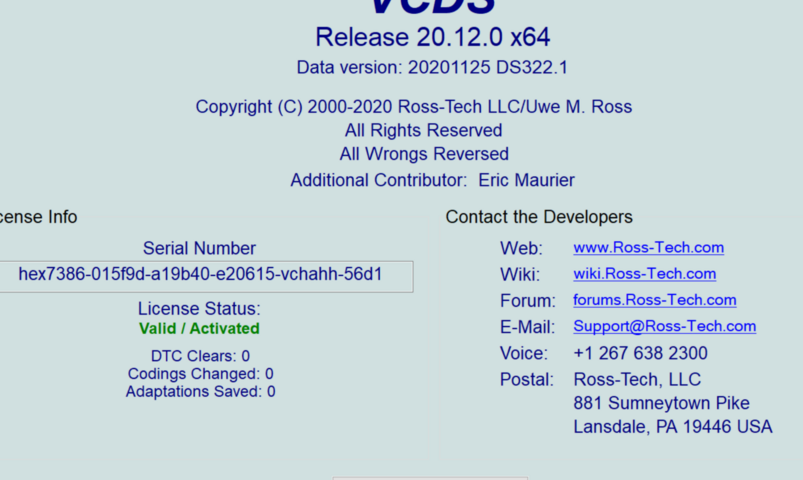Image resolution: width=803 pixels, height=480 pixels.
Task: Click the Copyright Ross-Tech LLC line
Action: (x=414, y=107)
